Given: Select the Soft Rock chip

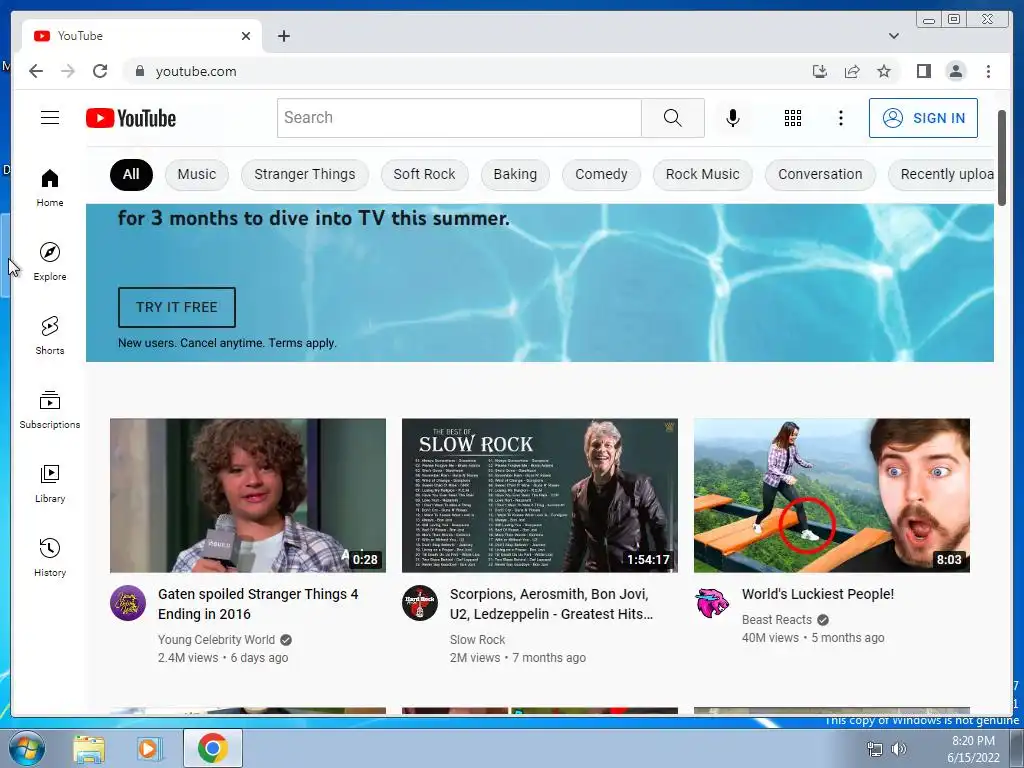Looking at the screenshot, I should (424, 174).
